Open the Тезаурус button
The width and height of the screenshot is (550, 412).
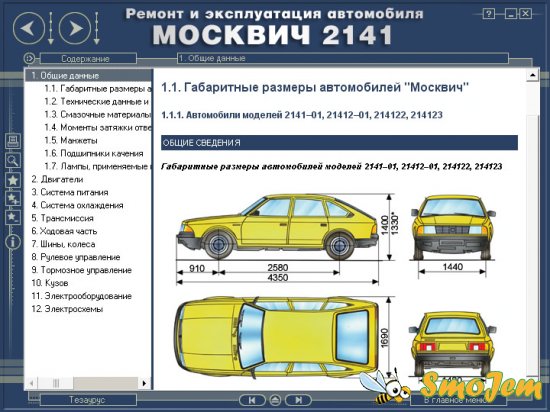tap(88, 400)
